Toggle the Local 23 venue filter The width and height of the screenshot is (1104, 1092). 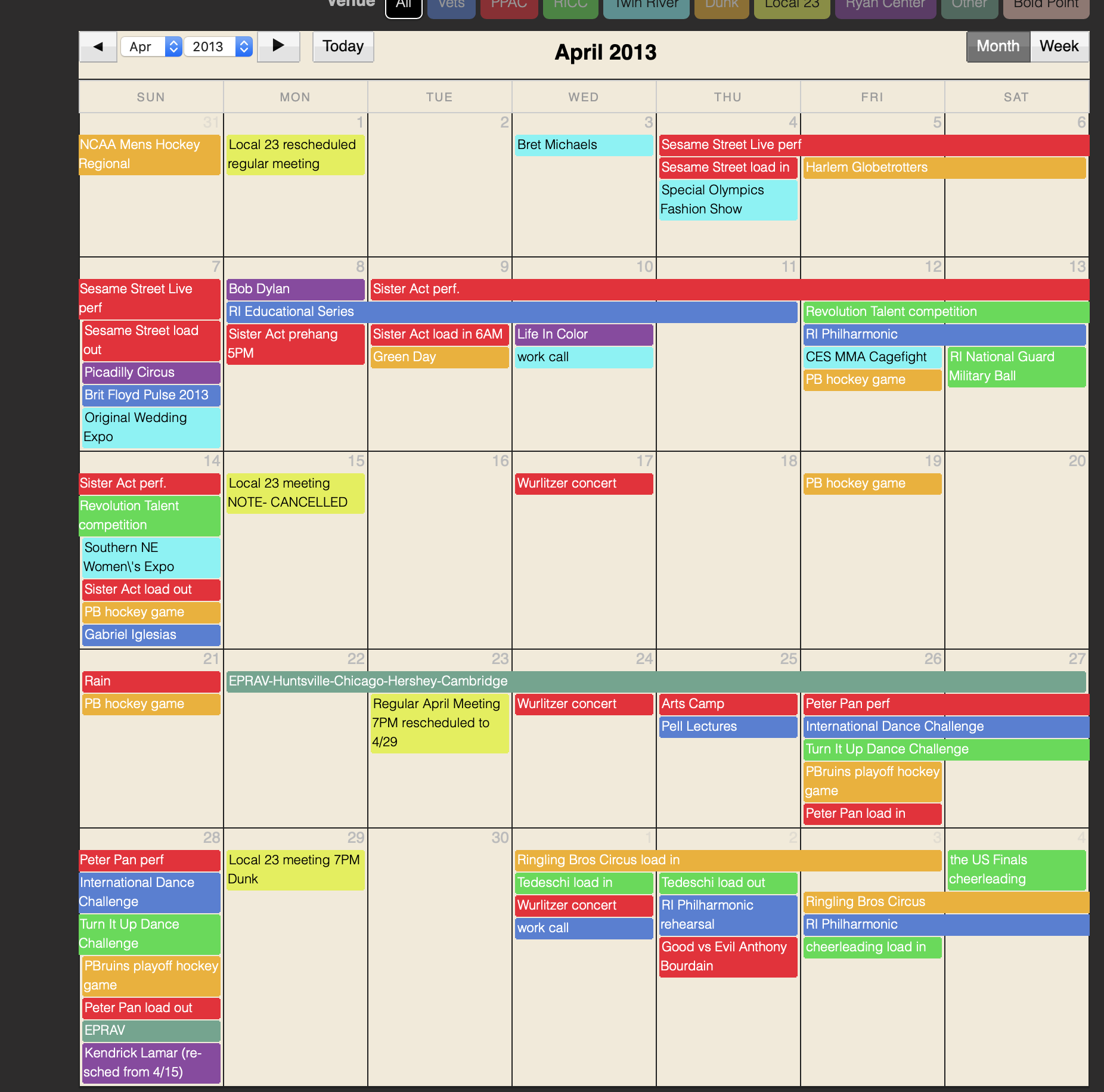tap(792, 6)
